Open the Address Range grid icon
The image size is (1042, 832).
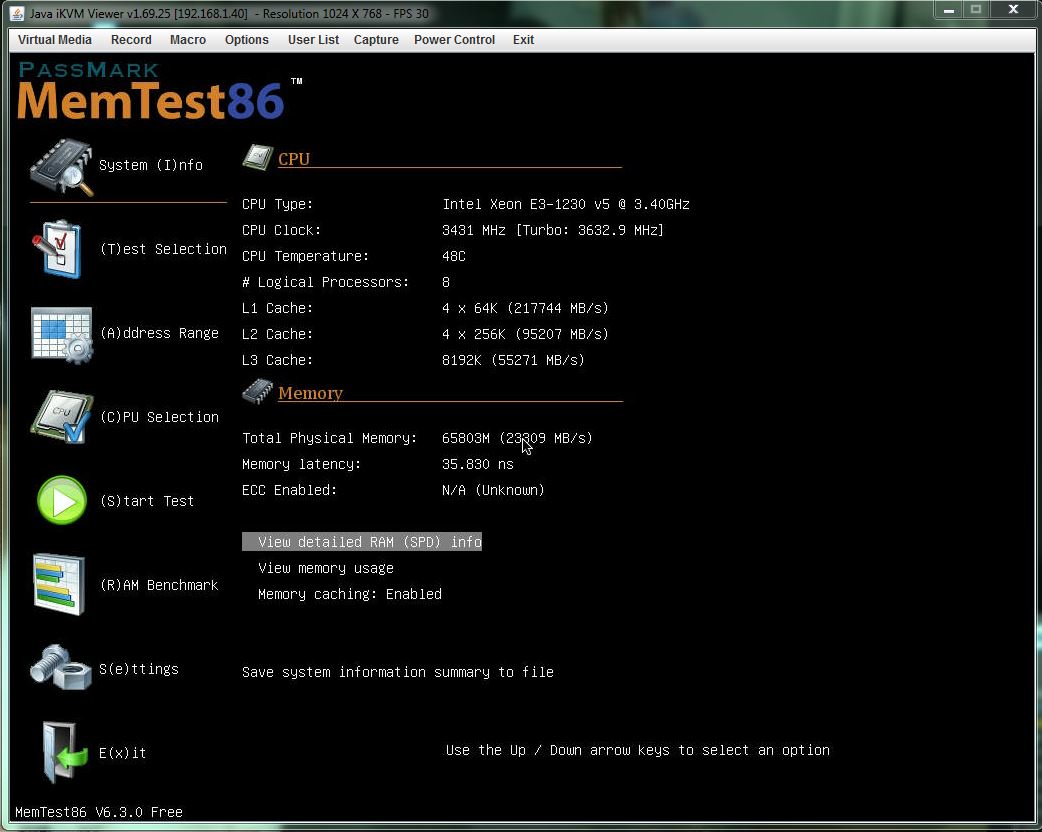tap(62, 334)
